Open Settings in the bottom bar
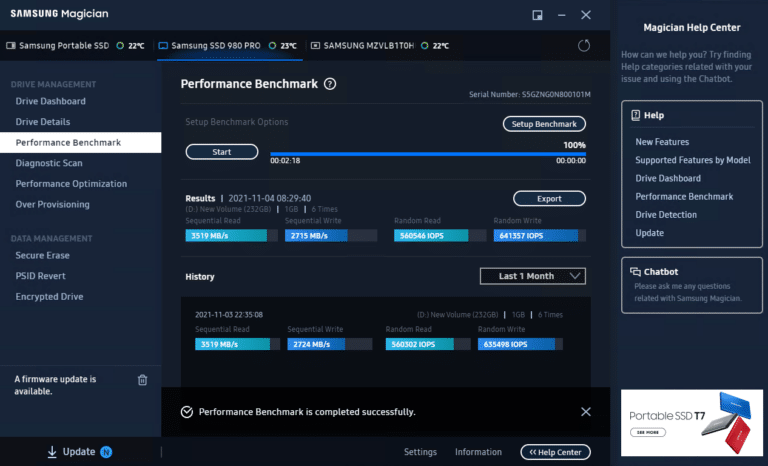Viewport: 768px width, 466px height. (420, 452)
